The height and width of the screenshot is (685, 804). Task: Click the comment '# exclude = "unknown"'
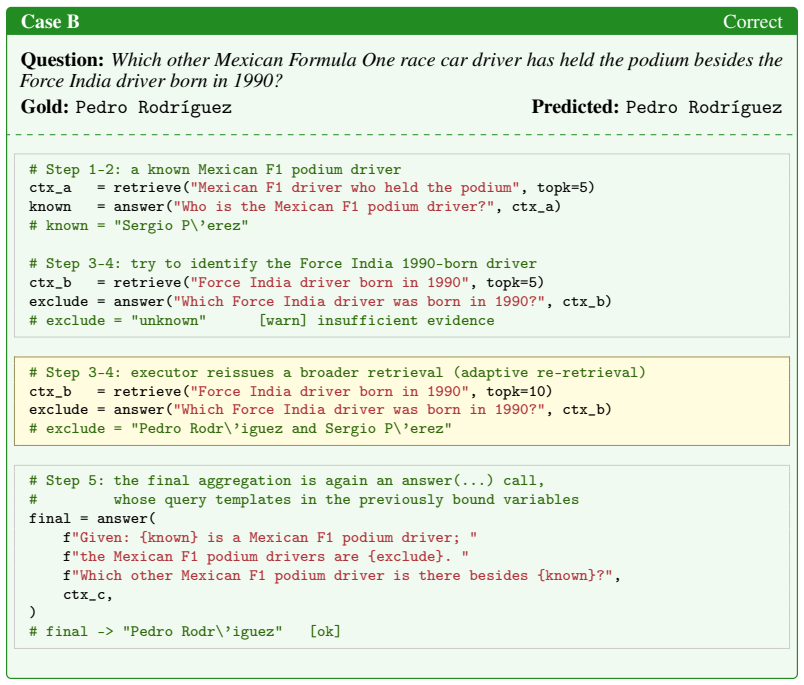pyautogui.click(x=118, y=320)
